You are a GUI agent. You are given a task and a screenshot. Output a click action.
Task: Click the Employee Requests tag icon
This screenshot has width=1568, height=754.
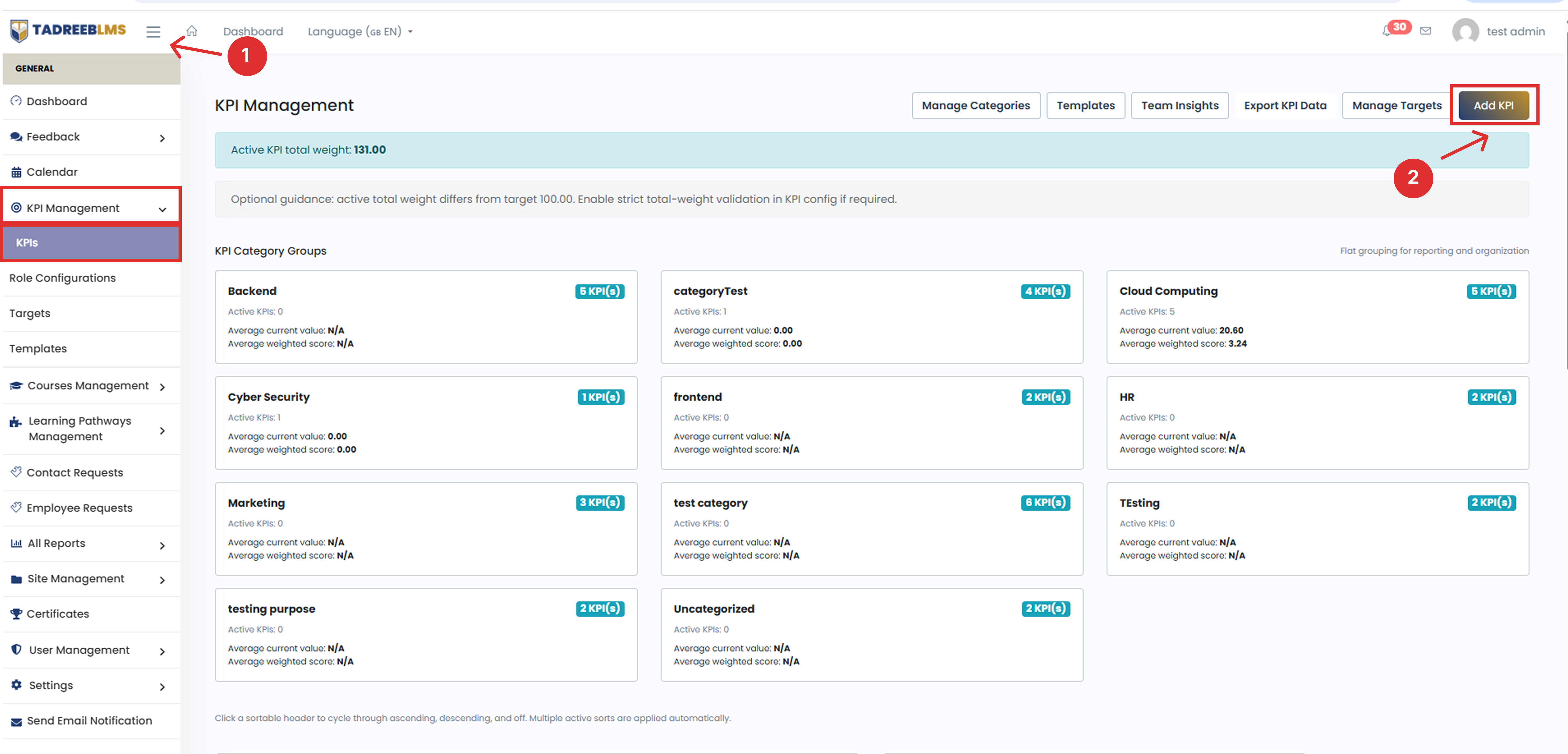click(16, 507)
